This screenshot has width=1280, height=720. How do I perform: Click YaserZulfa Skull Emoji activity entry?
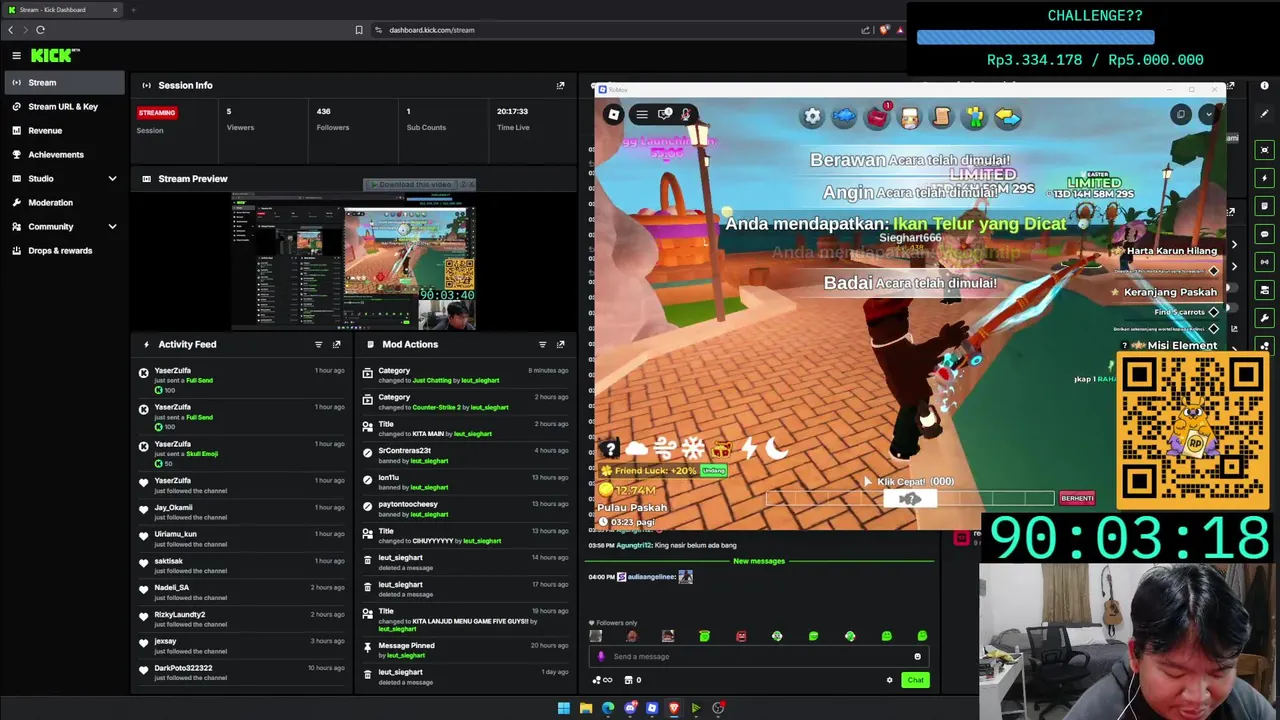tap(244, 453)
